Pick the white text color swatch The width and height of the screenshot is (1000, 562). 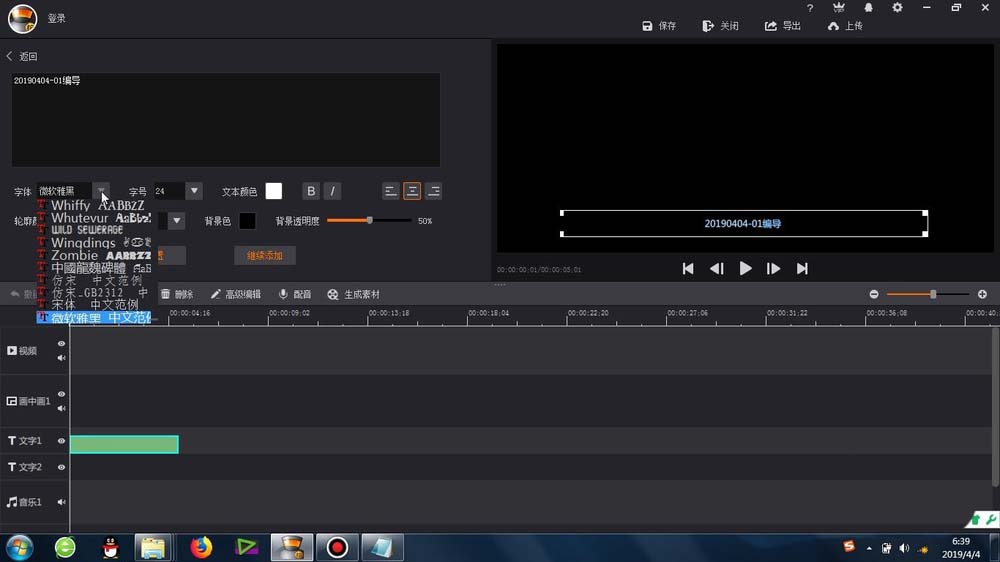(x=274, y=191)
